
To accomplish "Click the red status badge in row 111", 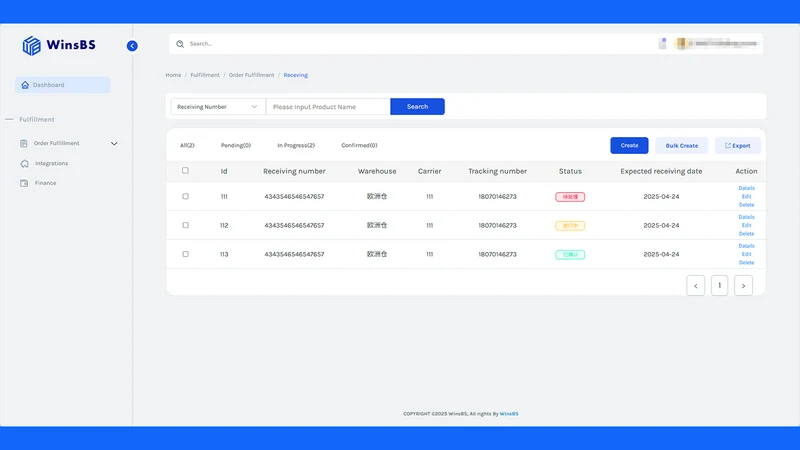I will 570,197.
